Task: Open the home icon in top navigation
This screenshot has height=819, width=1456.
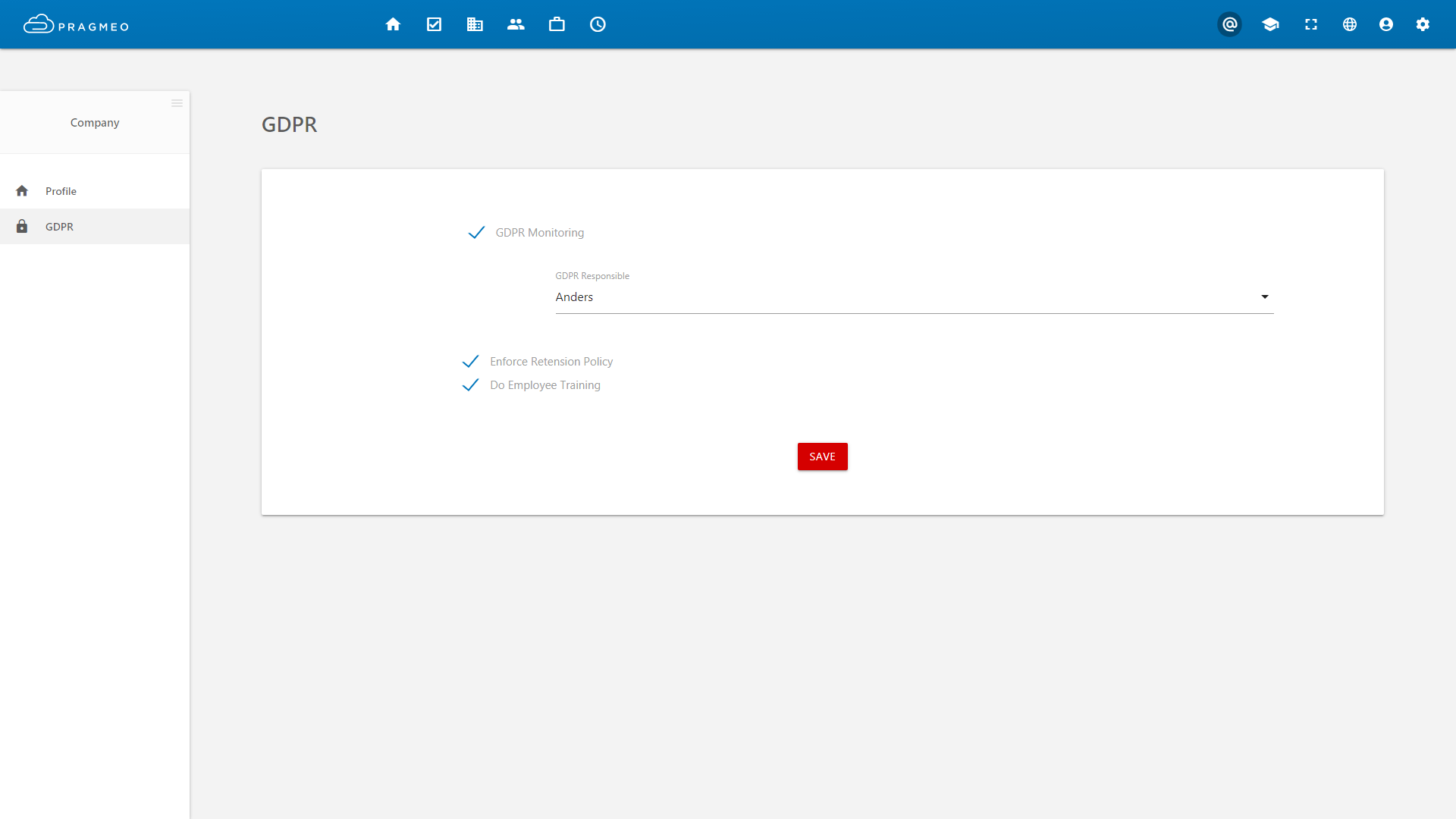Action: coord(393,24)
